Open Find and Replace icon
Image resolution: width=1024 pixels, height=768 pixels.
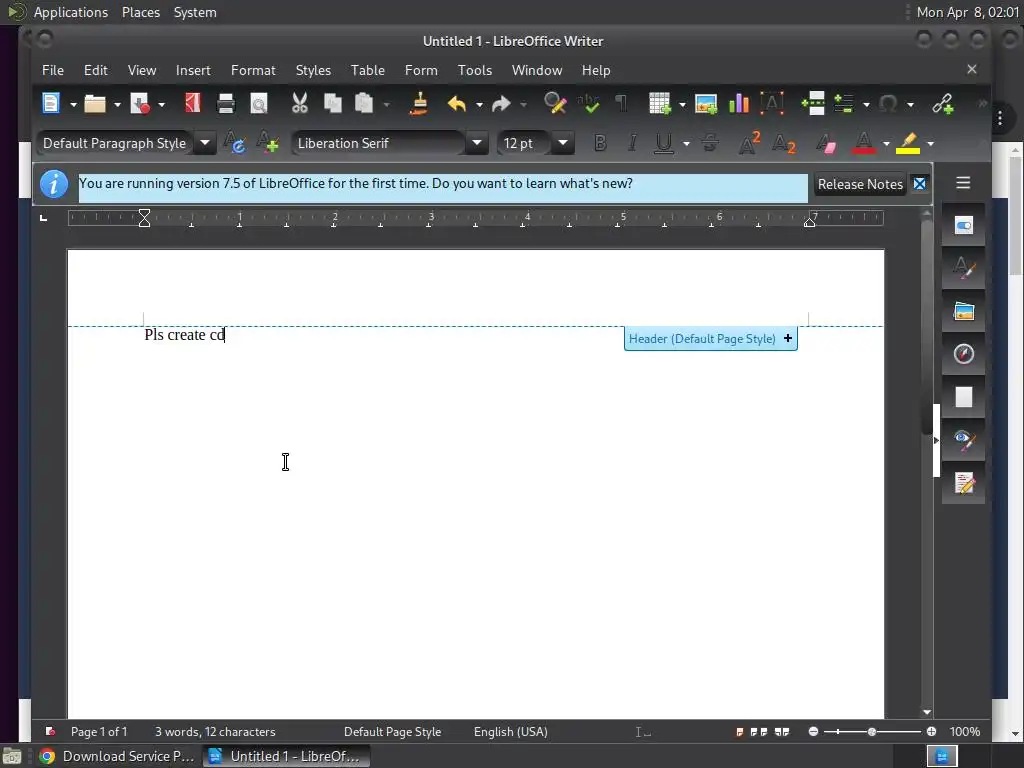click(555, 103)
